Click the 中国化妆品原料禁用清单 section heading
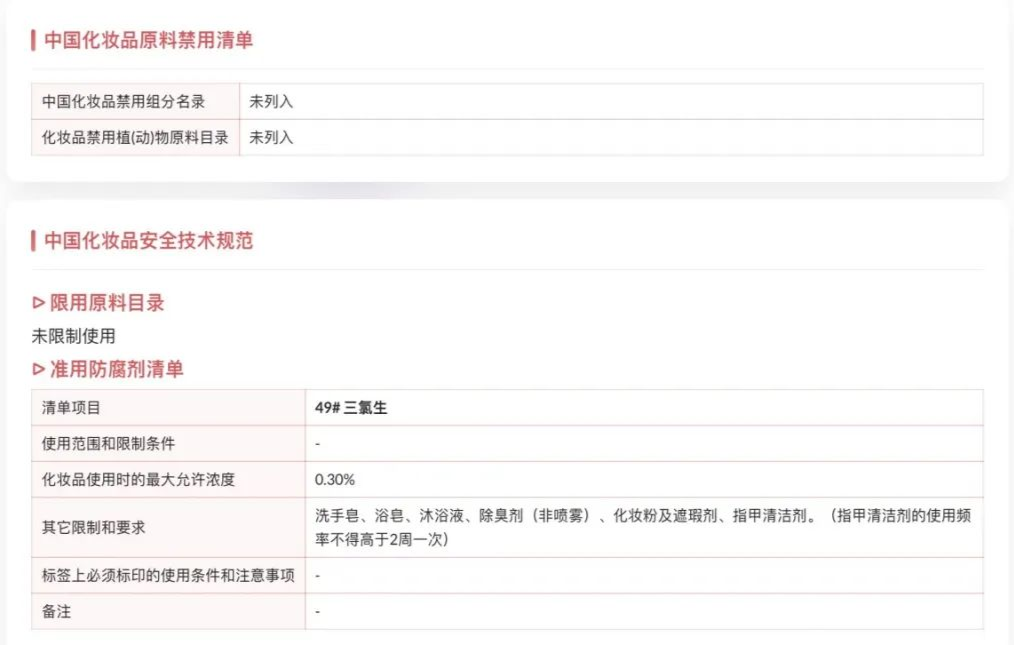The width and height of the screenshot is (1014, 645). 148,41
